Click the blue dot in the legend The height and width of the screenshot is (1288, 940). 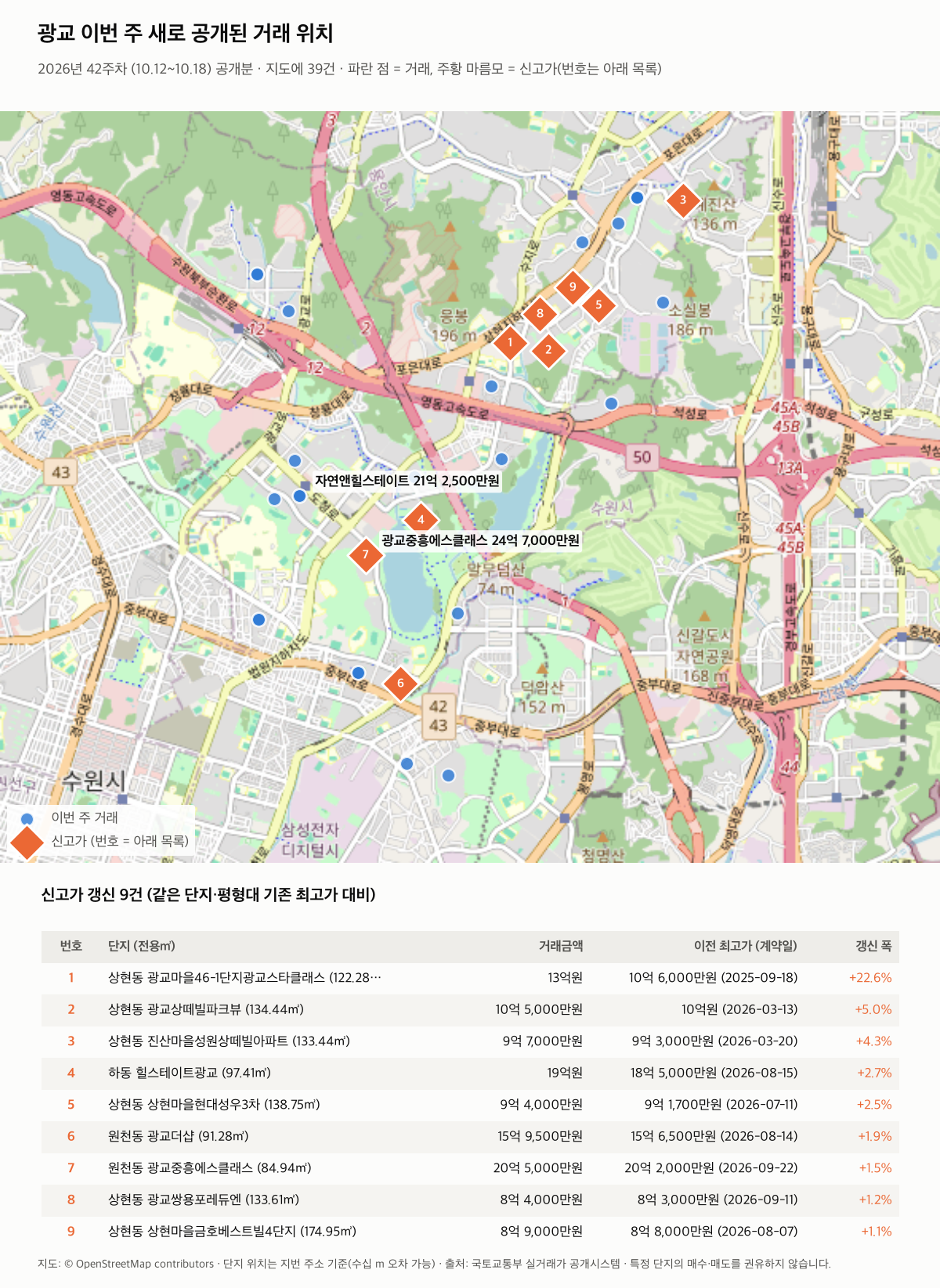[x=27, y=818]
